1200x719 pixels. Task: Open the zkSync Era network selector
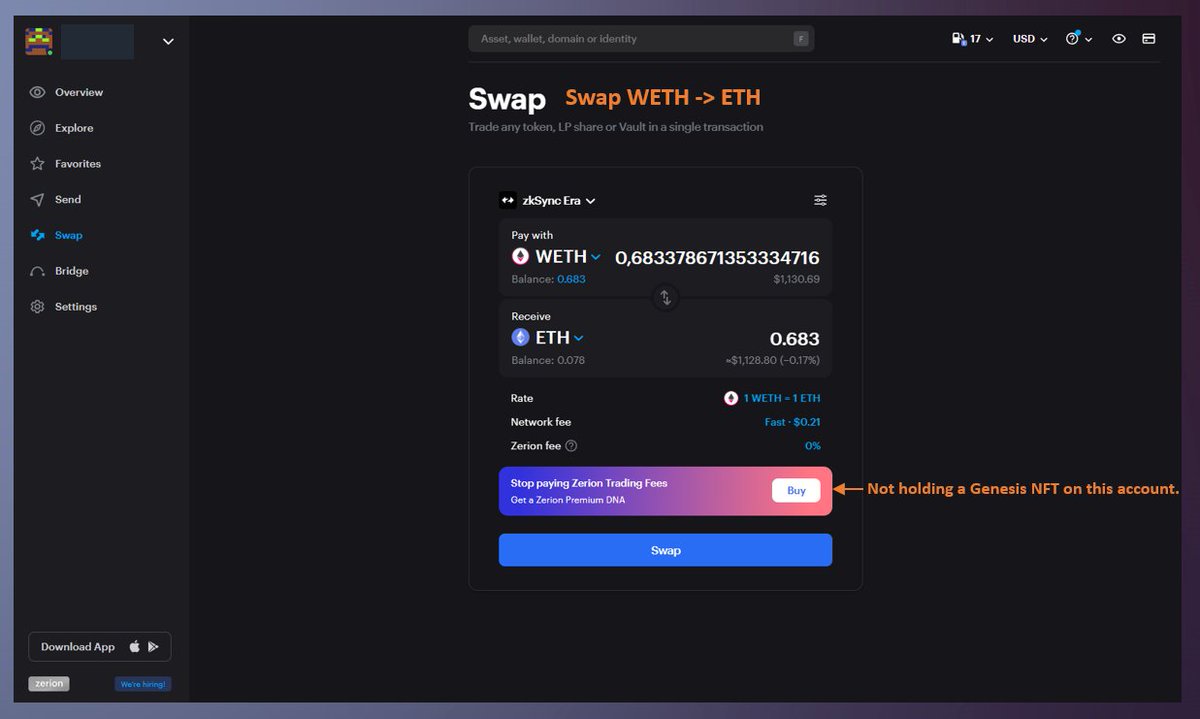click(548, 200)
